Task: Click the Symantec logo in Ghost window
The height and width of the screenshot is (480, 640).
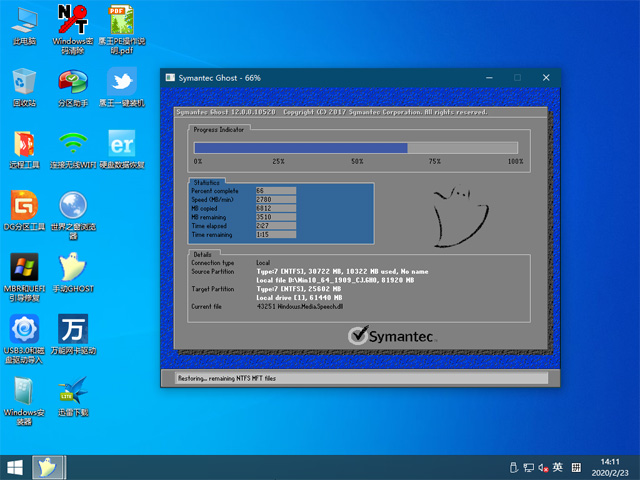Action: 392,336
